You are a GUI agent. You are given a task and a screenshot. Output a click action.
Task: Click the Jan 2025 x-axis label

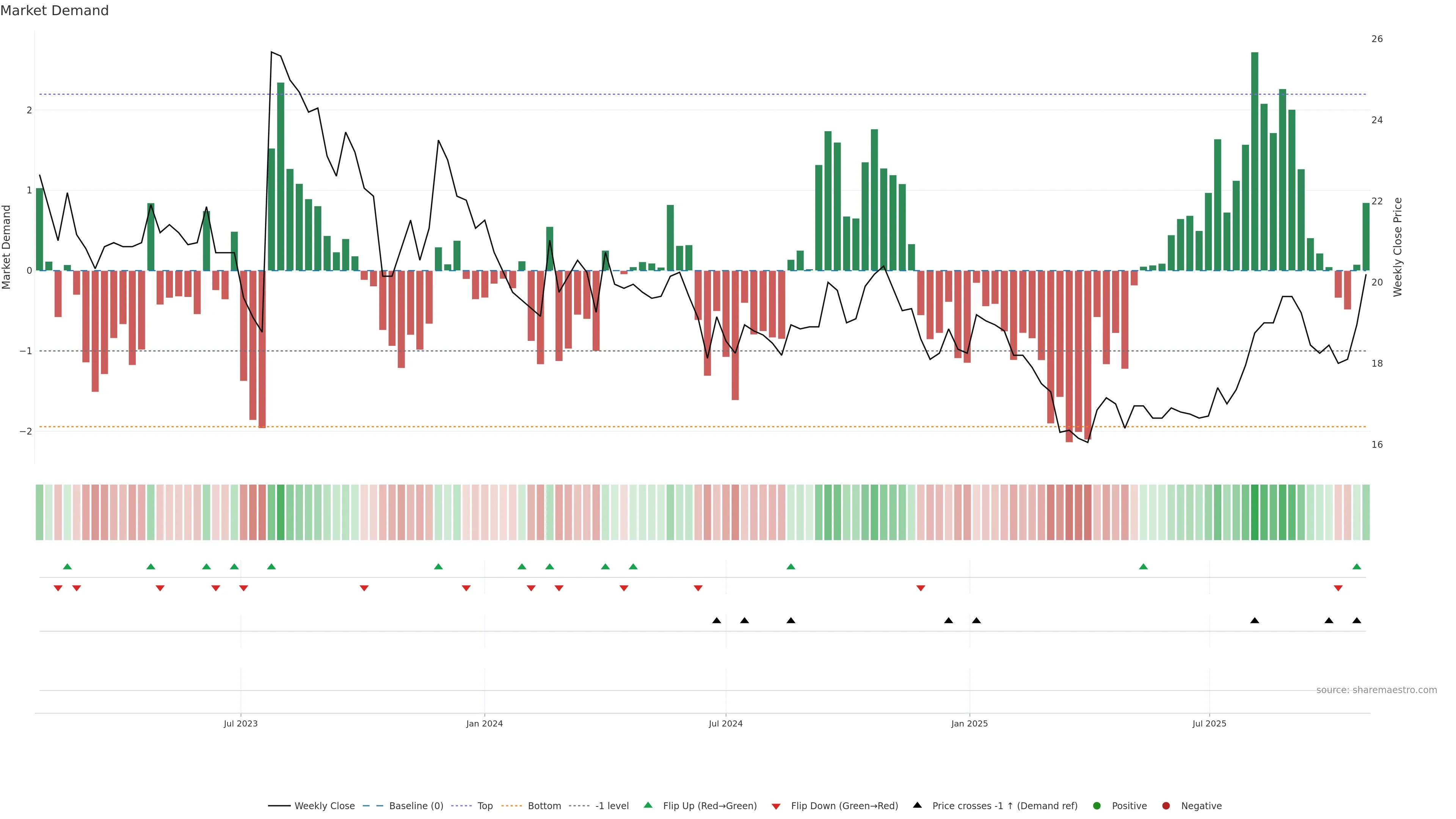[x=970, y=723]
